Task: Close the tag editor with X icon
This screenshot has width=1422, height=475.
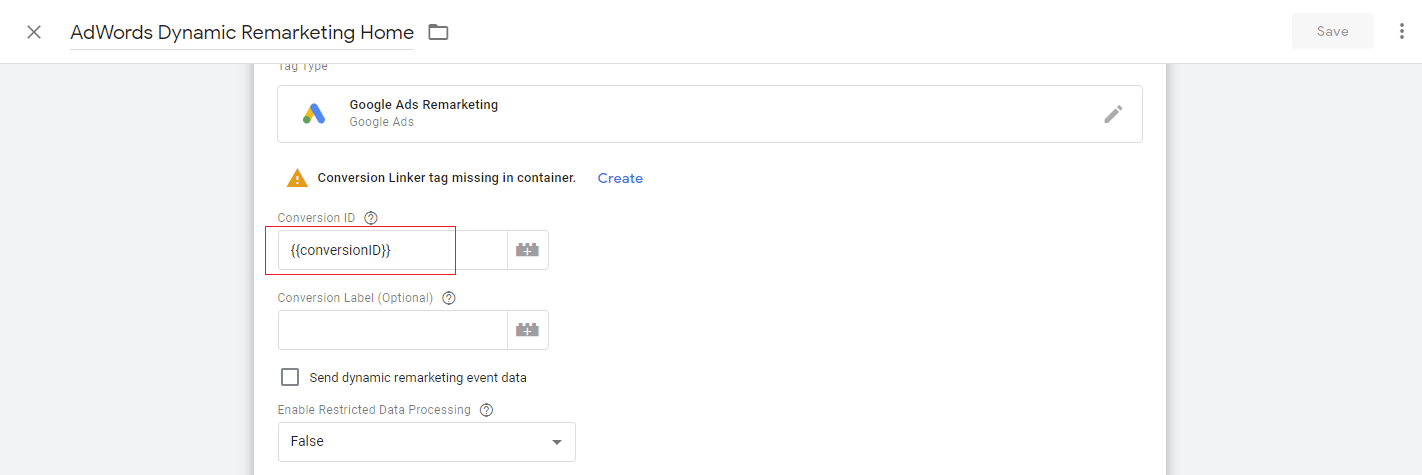Action: [x=34, y=32]
